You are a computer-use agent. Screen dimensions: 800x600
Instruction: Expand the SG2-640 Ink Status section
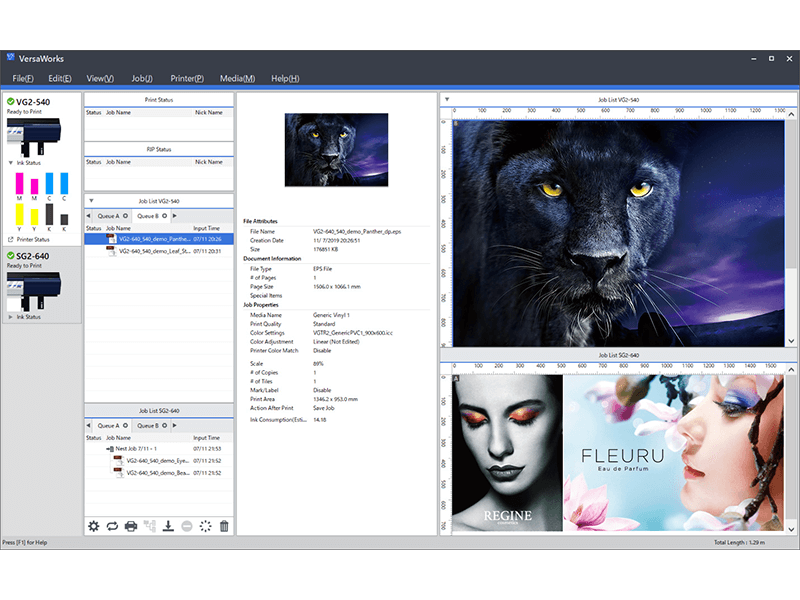coord(11,316)
